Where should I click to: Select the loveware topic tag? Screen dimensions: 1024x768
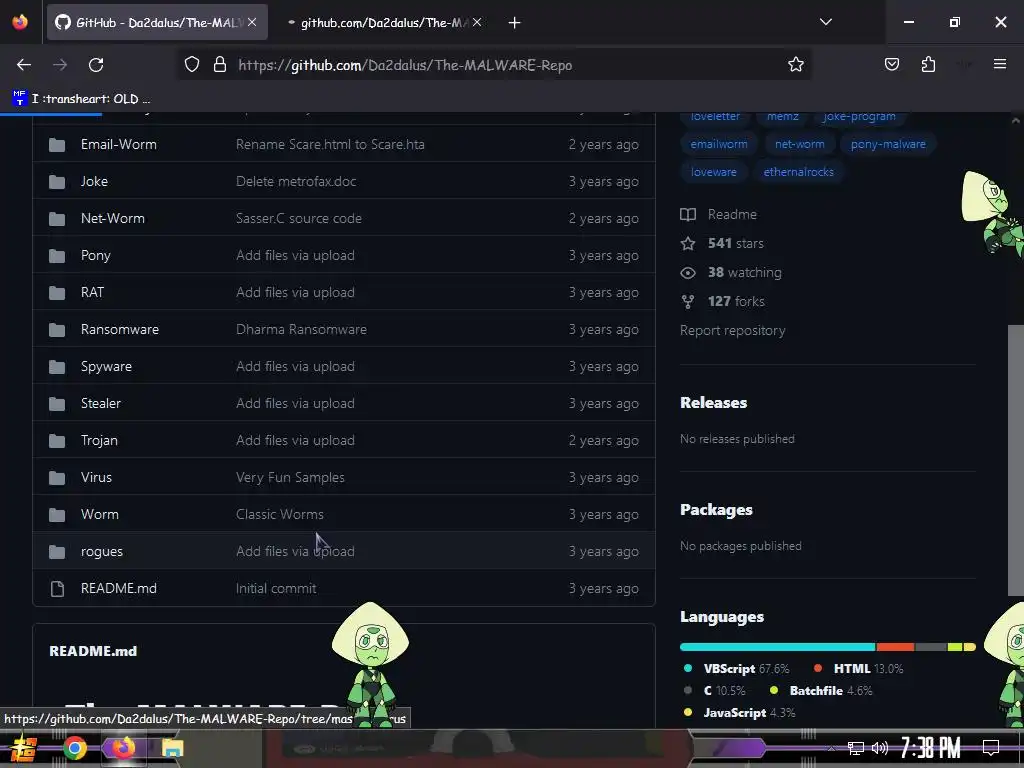tap(713, 172)
